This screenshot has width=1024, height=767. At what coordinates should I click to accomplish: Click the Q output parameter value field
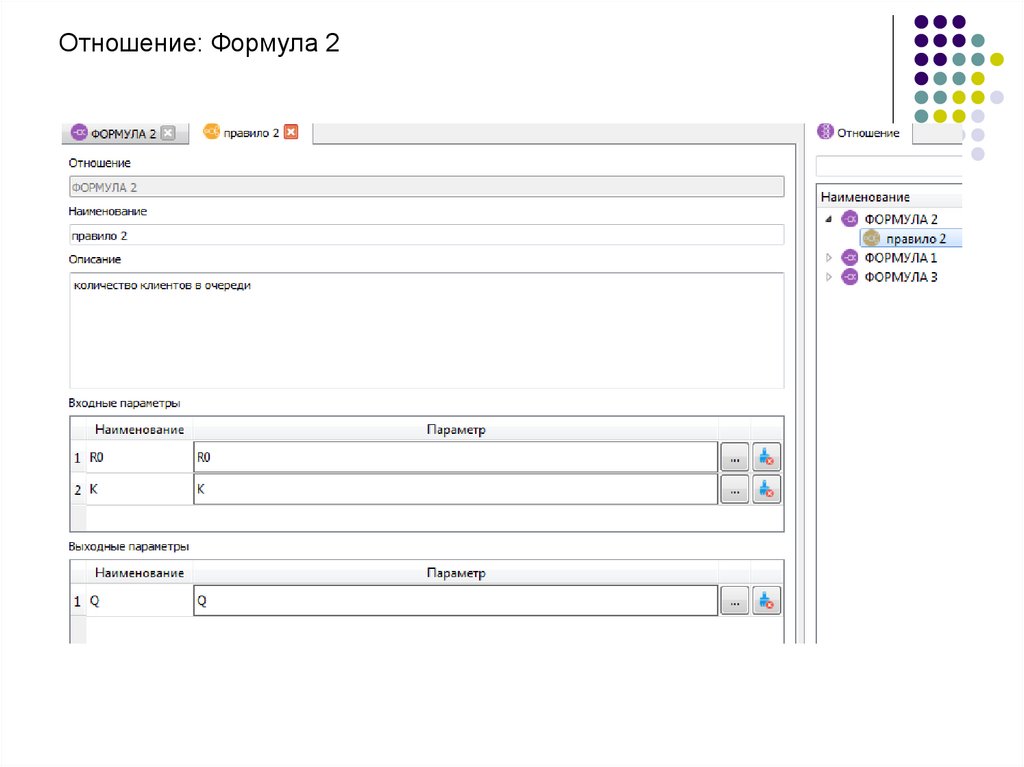(456, 600)
